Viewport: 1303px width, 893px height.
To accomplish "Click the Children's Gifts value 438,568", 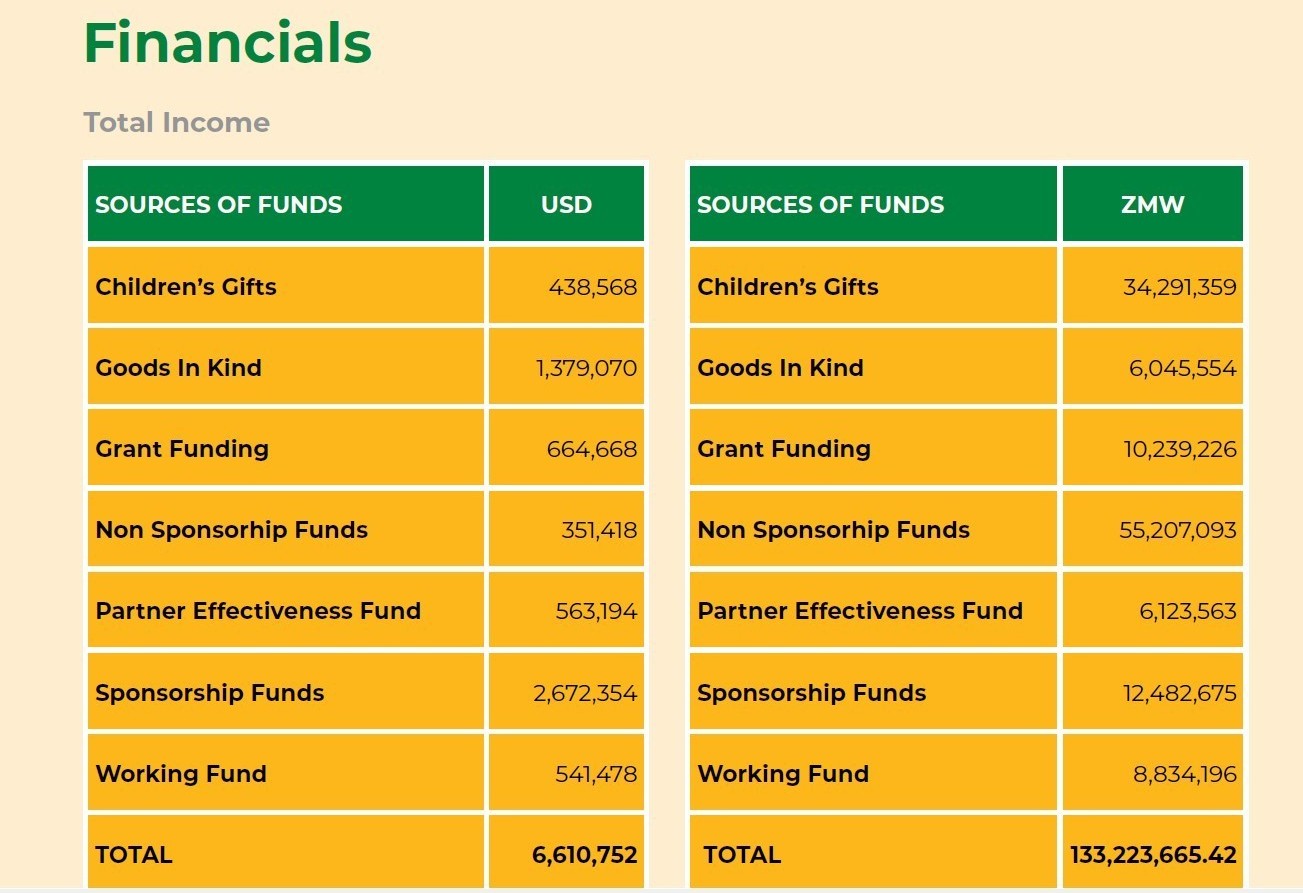I will pos(592,287).
